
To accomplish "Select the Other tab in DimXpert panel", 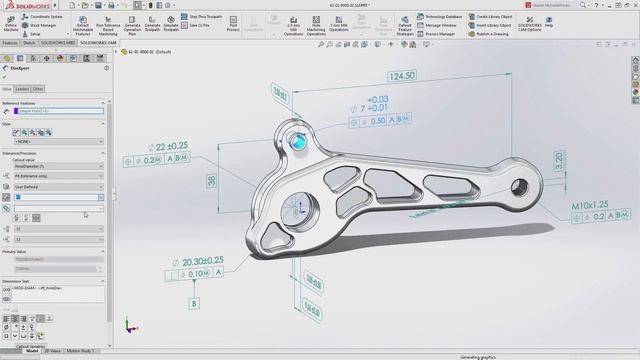I will tap(38, 89).
